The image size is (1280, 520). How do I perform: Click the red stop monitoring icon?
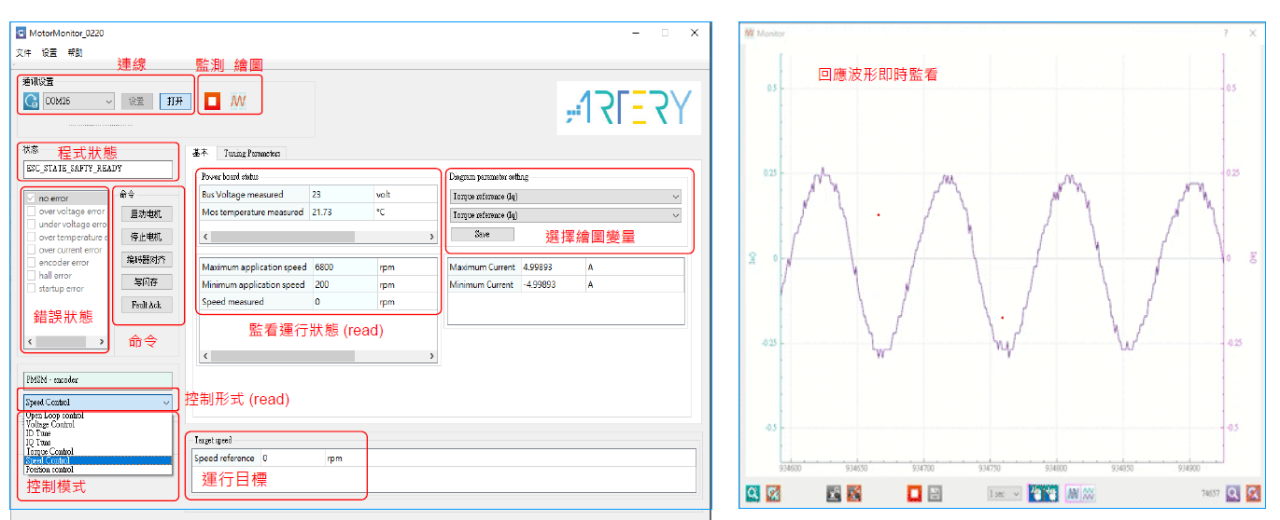point(212,101)
